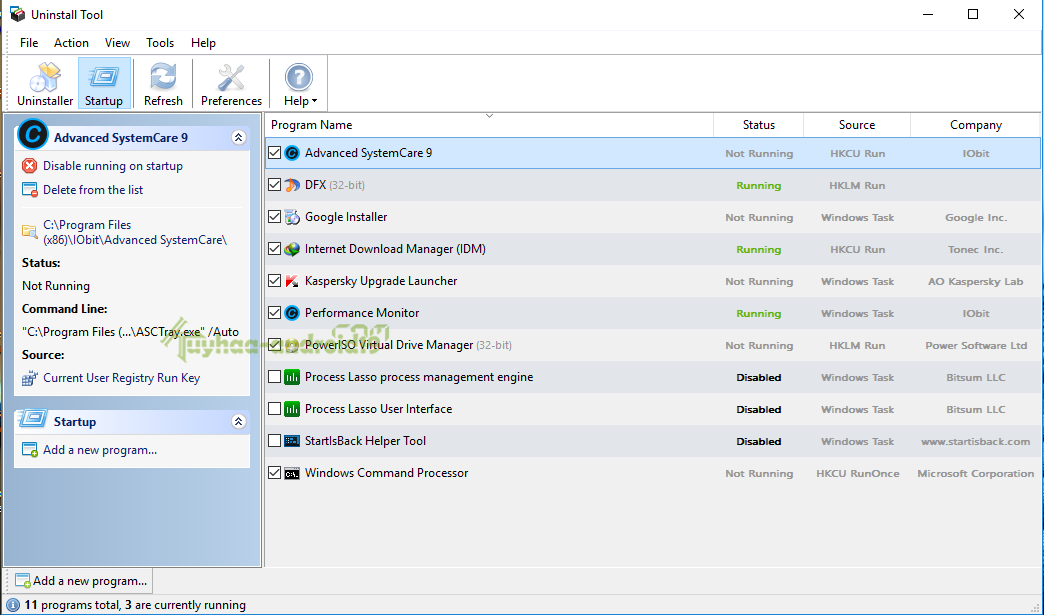Image resolution: width=1044 pixels, height=615 pixels.
Task: Click status bar programs total text
Action: pyautogui.click(x=135, y=605)
